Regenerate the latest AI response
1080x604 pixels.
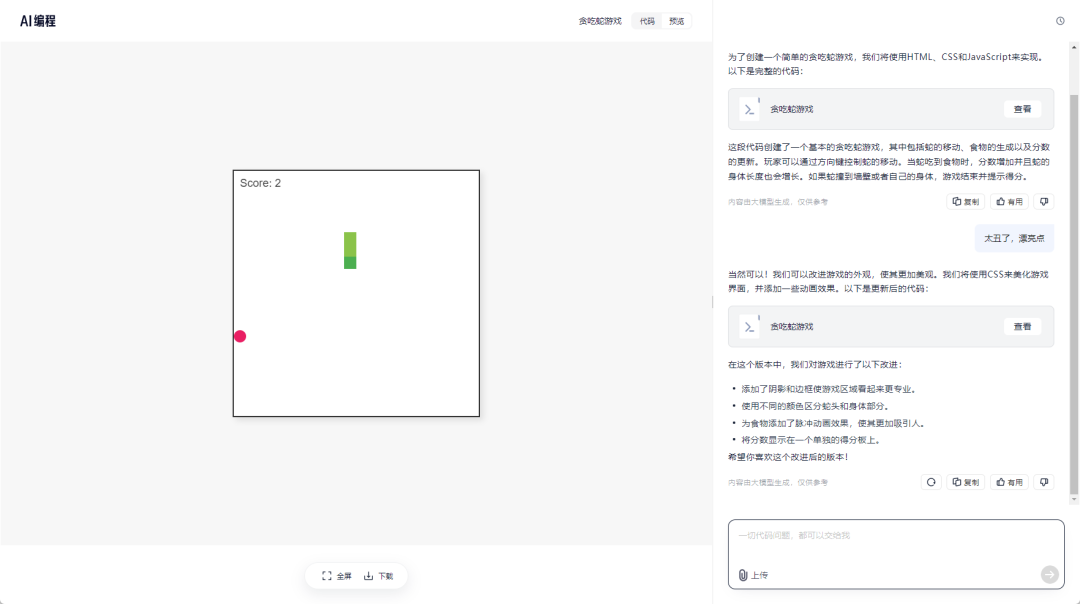coord(931,482)
